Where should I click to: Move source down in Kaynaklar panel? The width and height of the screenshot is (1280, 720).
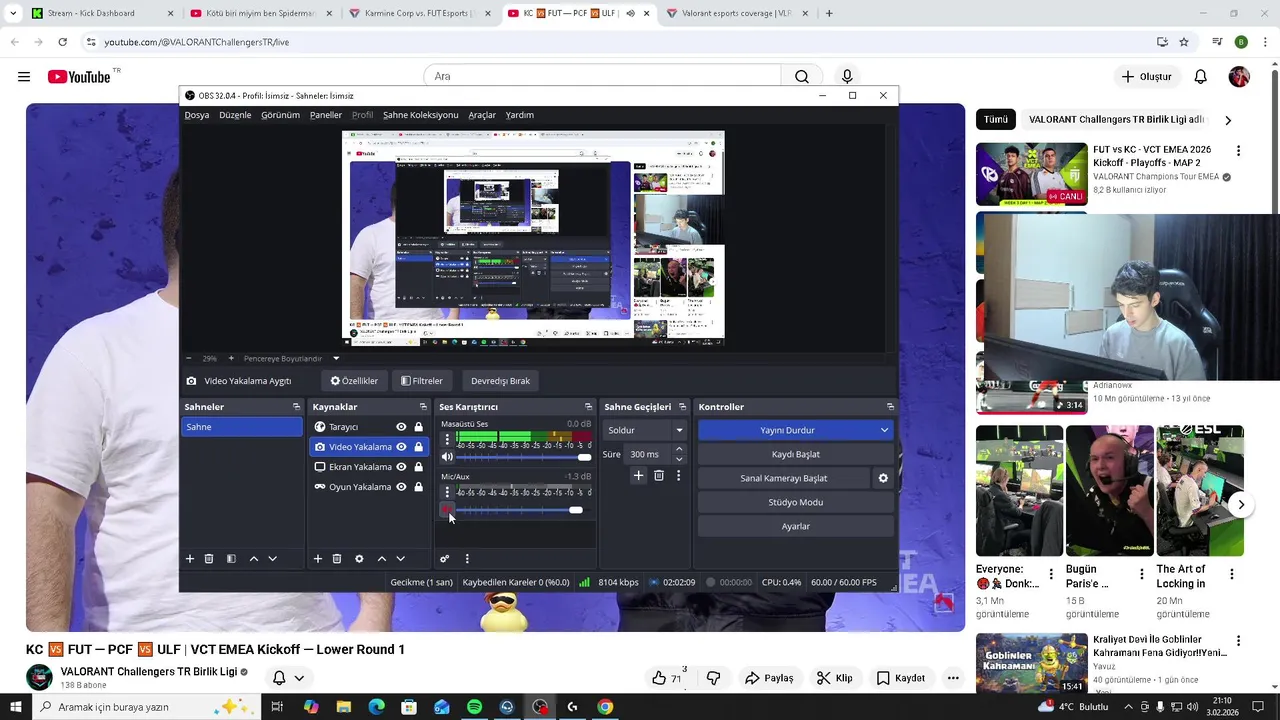click(400, 559)
